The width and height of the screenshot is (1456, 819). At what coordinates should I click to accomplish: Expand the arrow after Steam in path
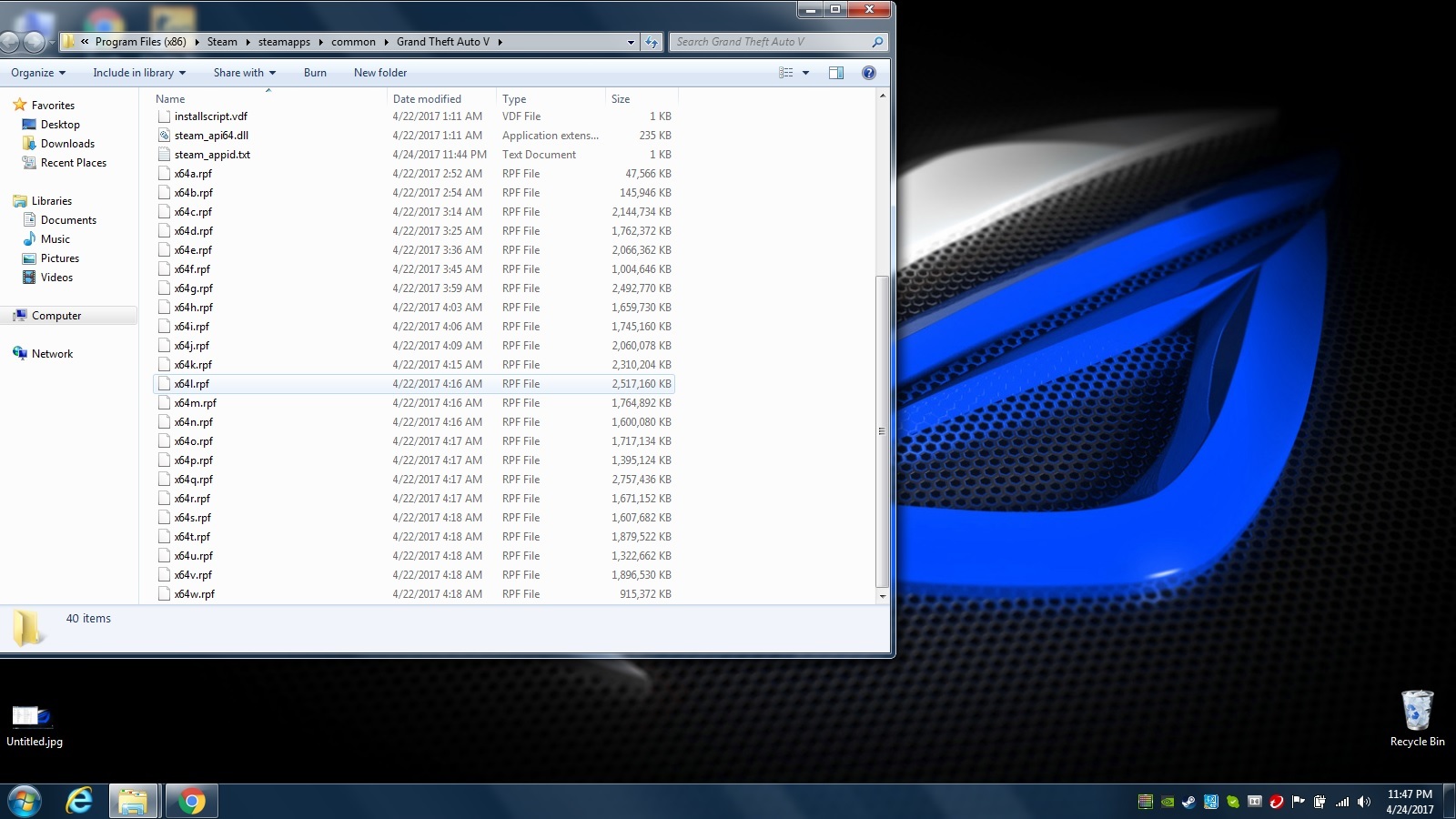point(248,42)
